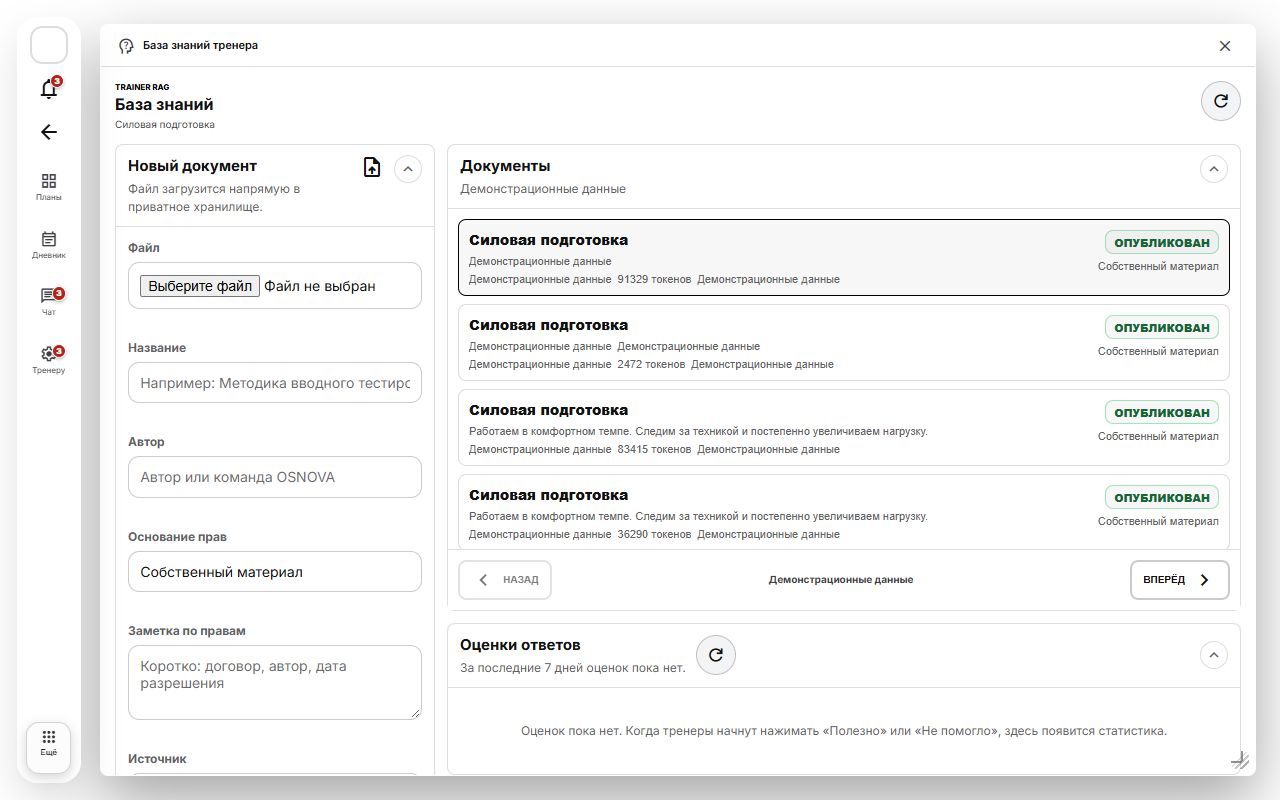Click the Заметка по правам textarea
The height and width of the screenshot is (800, 1280).
coord(275,682)
